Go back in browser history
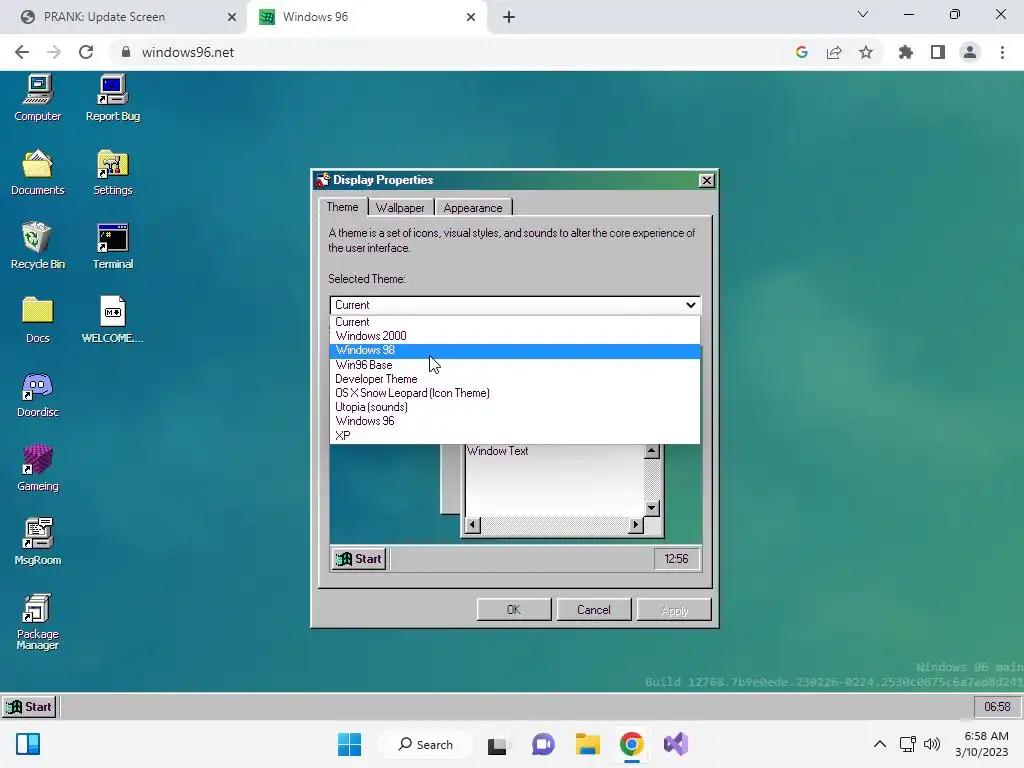The height and width of the screenshot is (768, 1024). [22, 52]
